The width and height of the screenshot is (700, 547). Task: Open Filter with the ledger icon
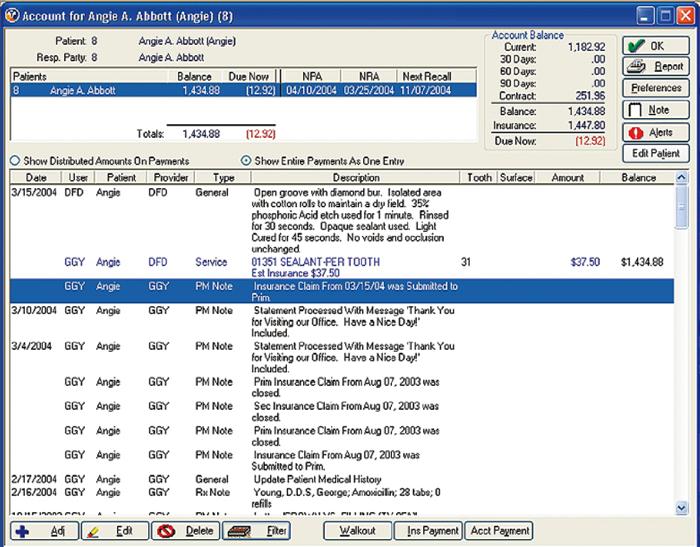[x=257, y=530]
